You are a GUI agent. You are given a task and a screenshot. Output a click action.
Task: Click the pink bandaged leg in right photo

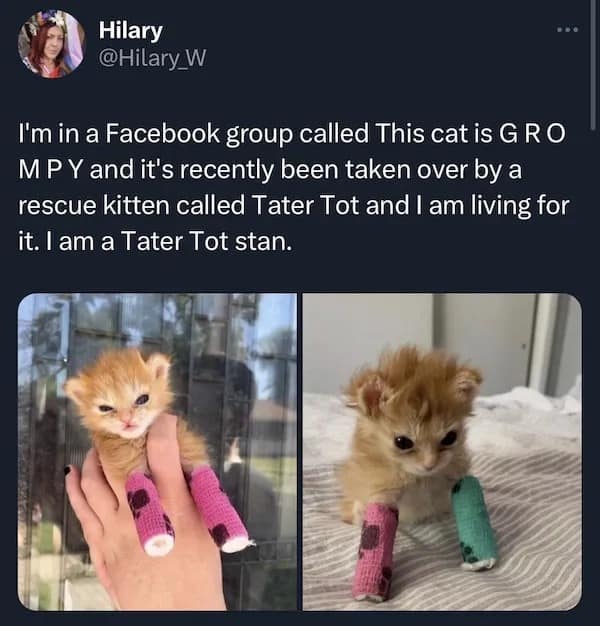point(375,551)
